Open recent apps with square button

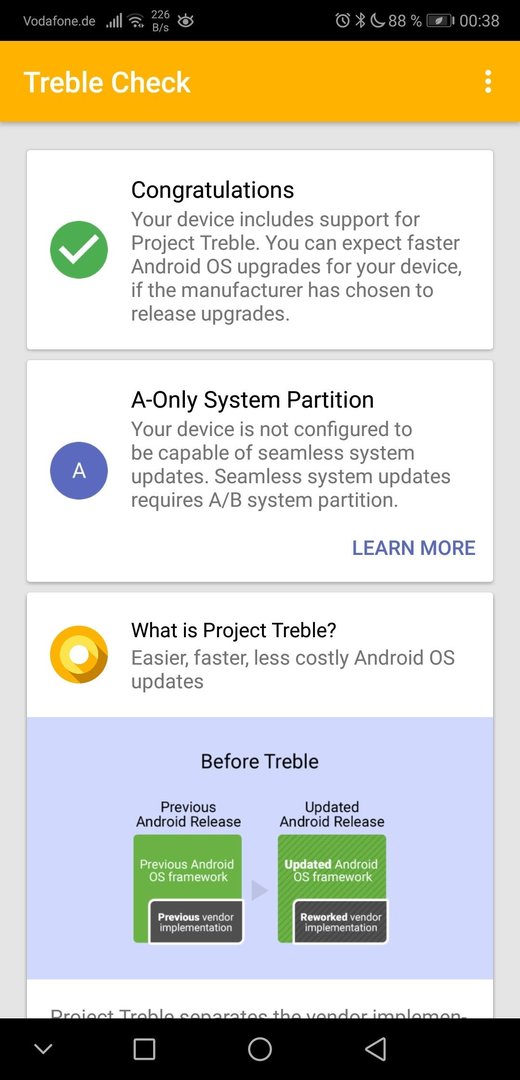[144, 1049]
